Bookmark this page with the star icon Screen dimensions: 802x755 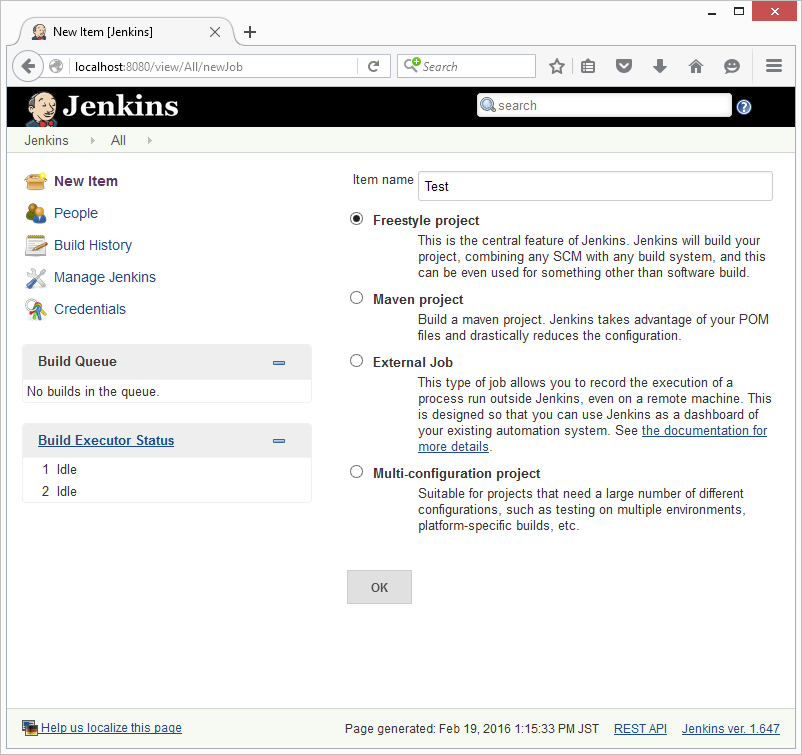pos(556,66)
